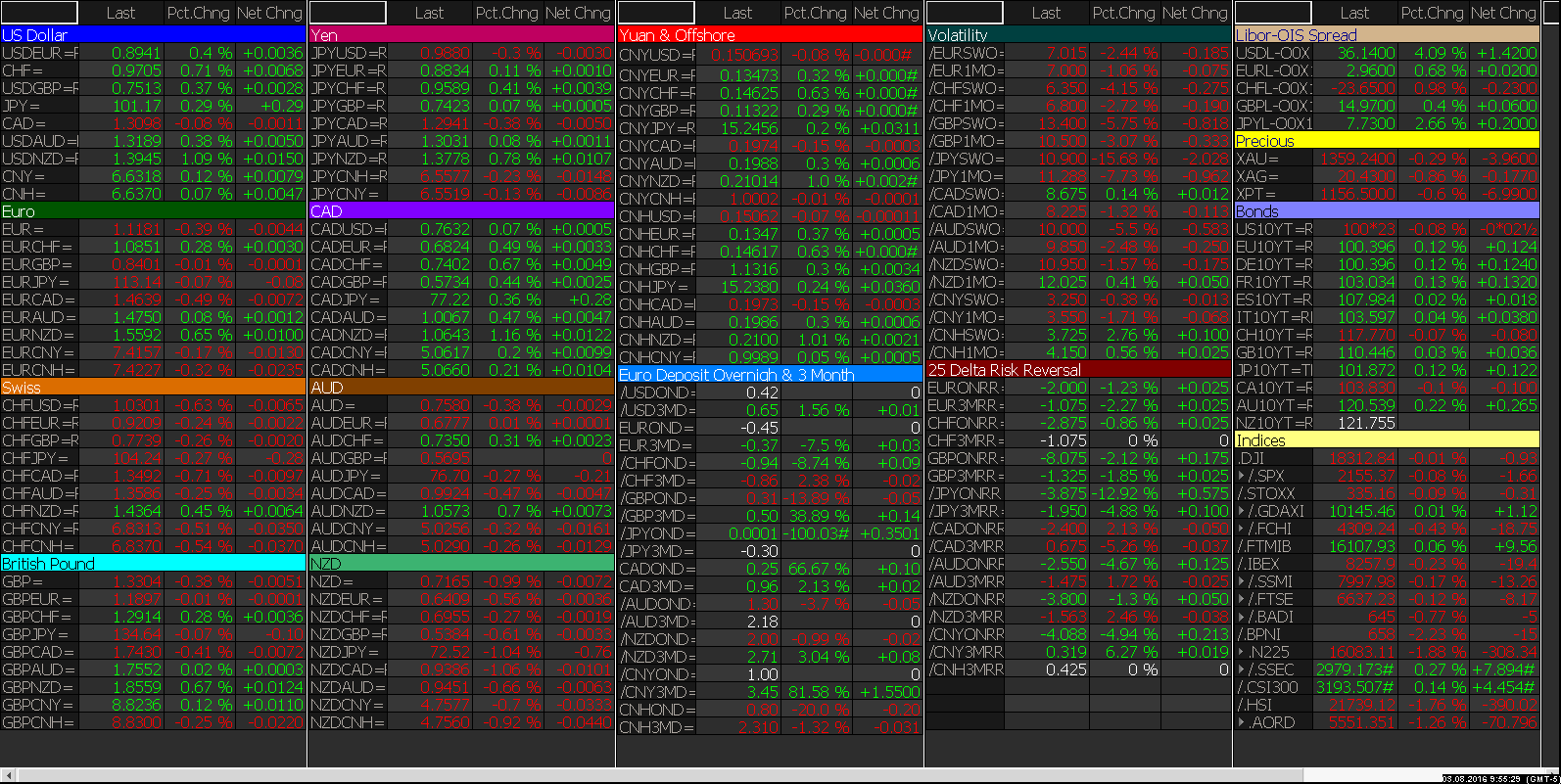Screen dimensions: 1561x784
Task: Select the 25 Delta Risk Reversal header
Action: [x=1078, y=369]
